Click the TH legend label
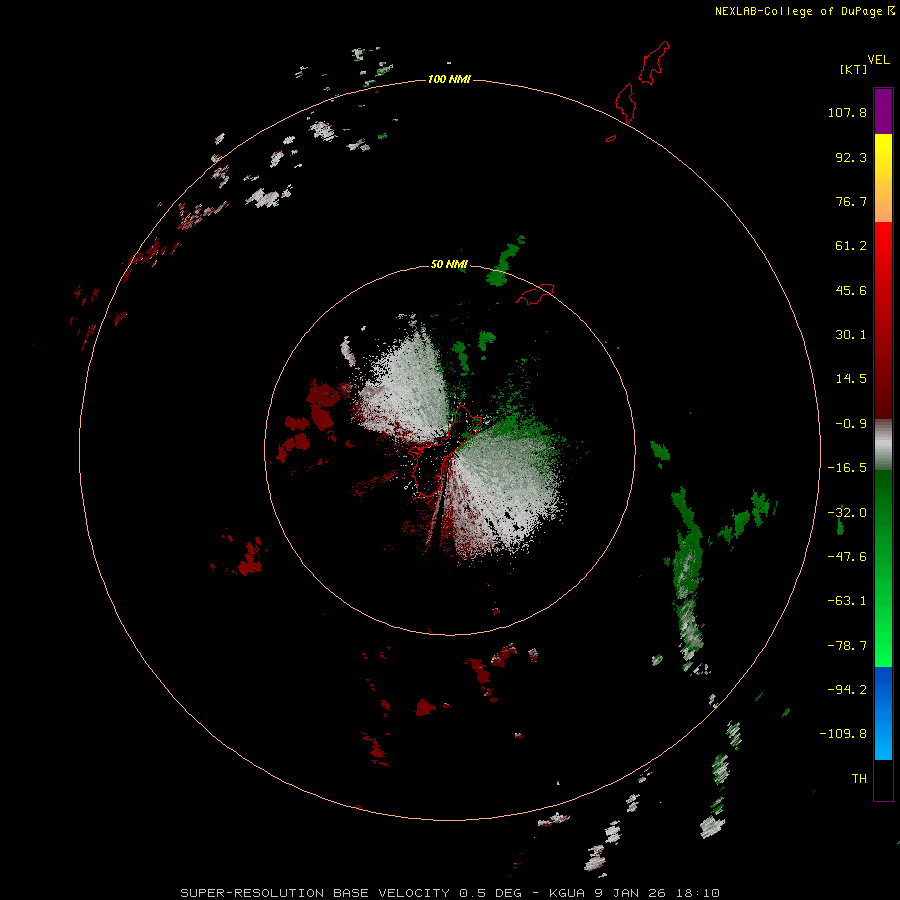 (859, 778)
